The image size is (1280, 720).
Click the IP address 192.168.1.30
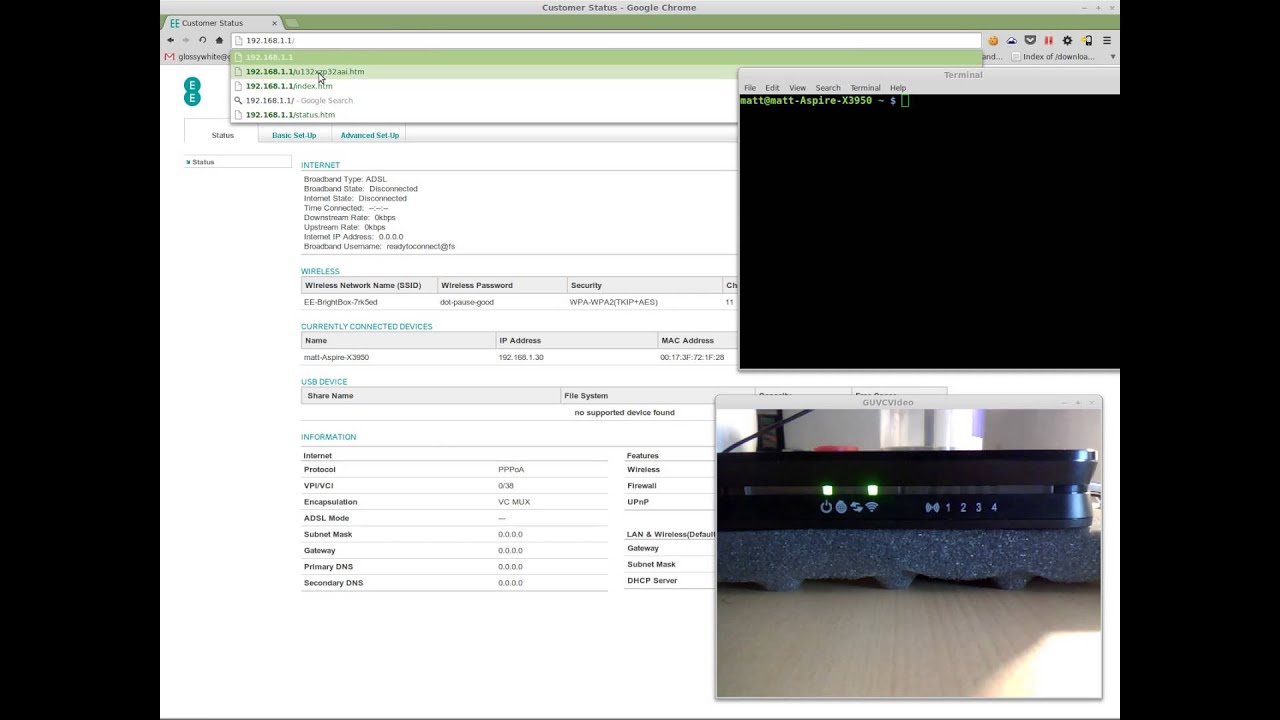point(521,357)
